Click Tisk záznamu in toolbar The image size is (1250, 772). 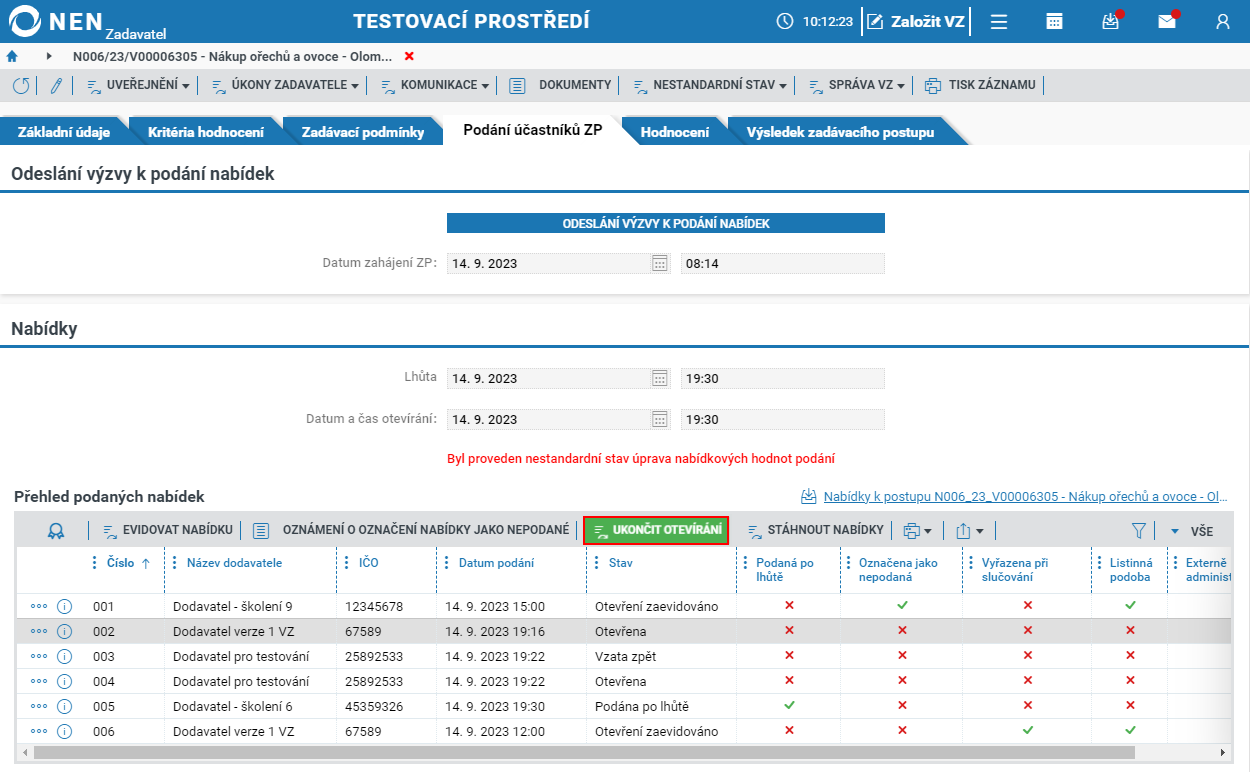[x=980, y=85]
